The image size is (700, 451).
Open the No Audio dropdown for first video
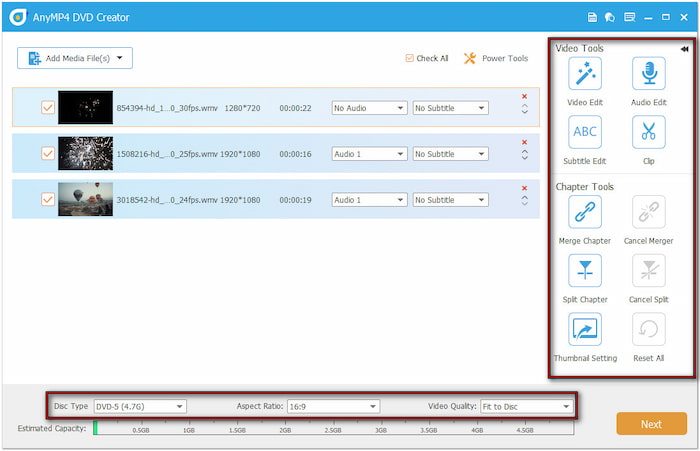(369, 108)
